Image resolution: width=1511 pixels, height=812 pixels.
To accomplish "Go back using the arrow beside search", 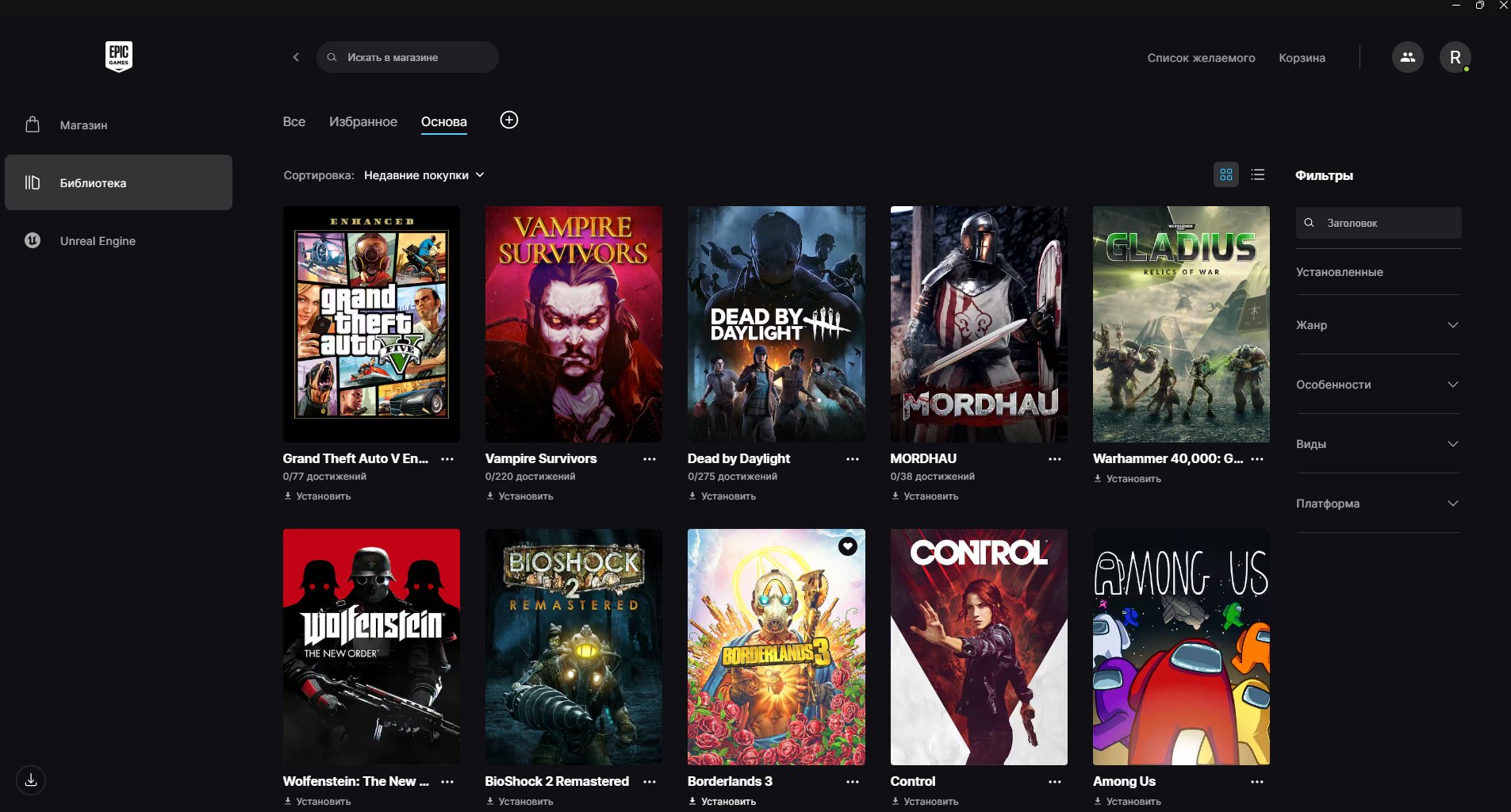I will coord(296,57).
